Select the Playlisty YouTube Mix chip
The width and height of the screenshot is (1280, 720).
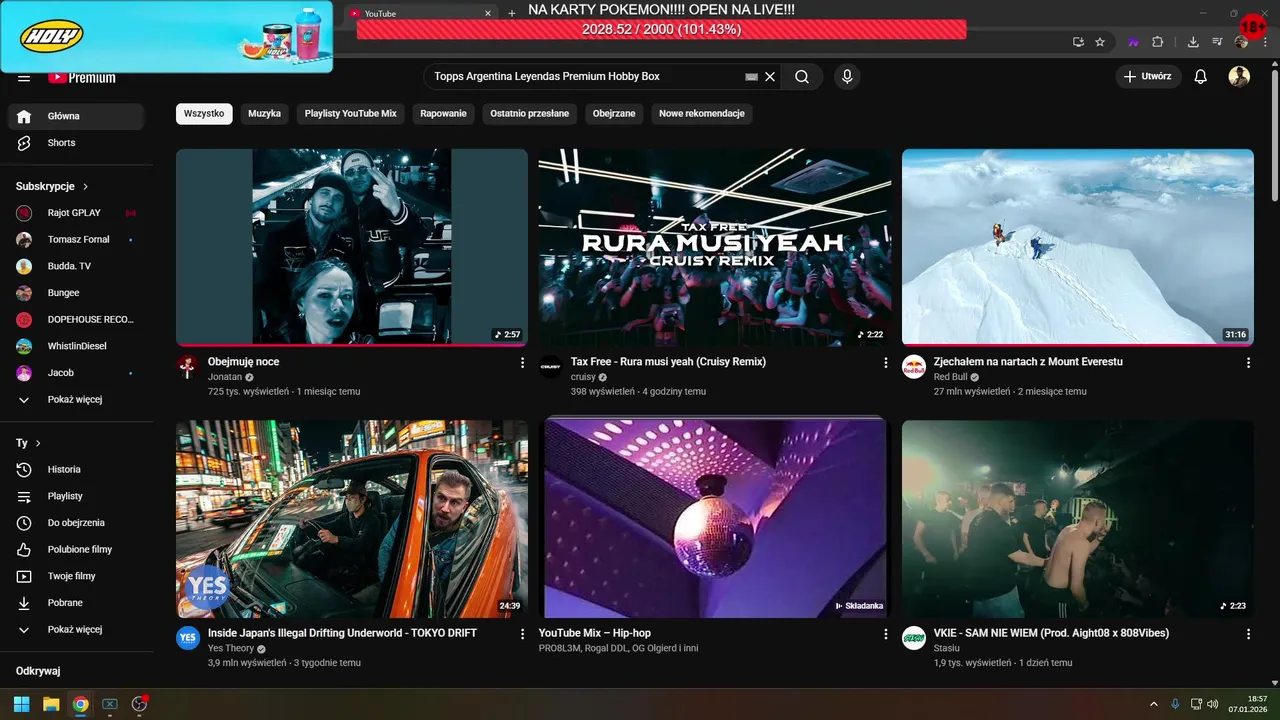point(351,114)
